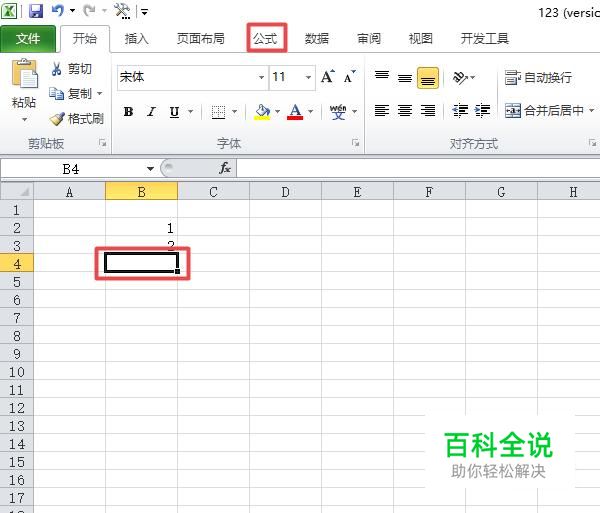Expand the font size 11 dropdown

tap(308, 78)
